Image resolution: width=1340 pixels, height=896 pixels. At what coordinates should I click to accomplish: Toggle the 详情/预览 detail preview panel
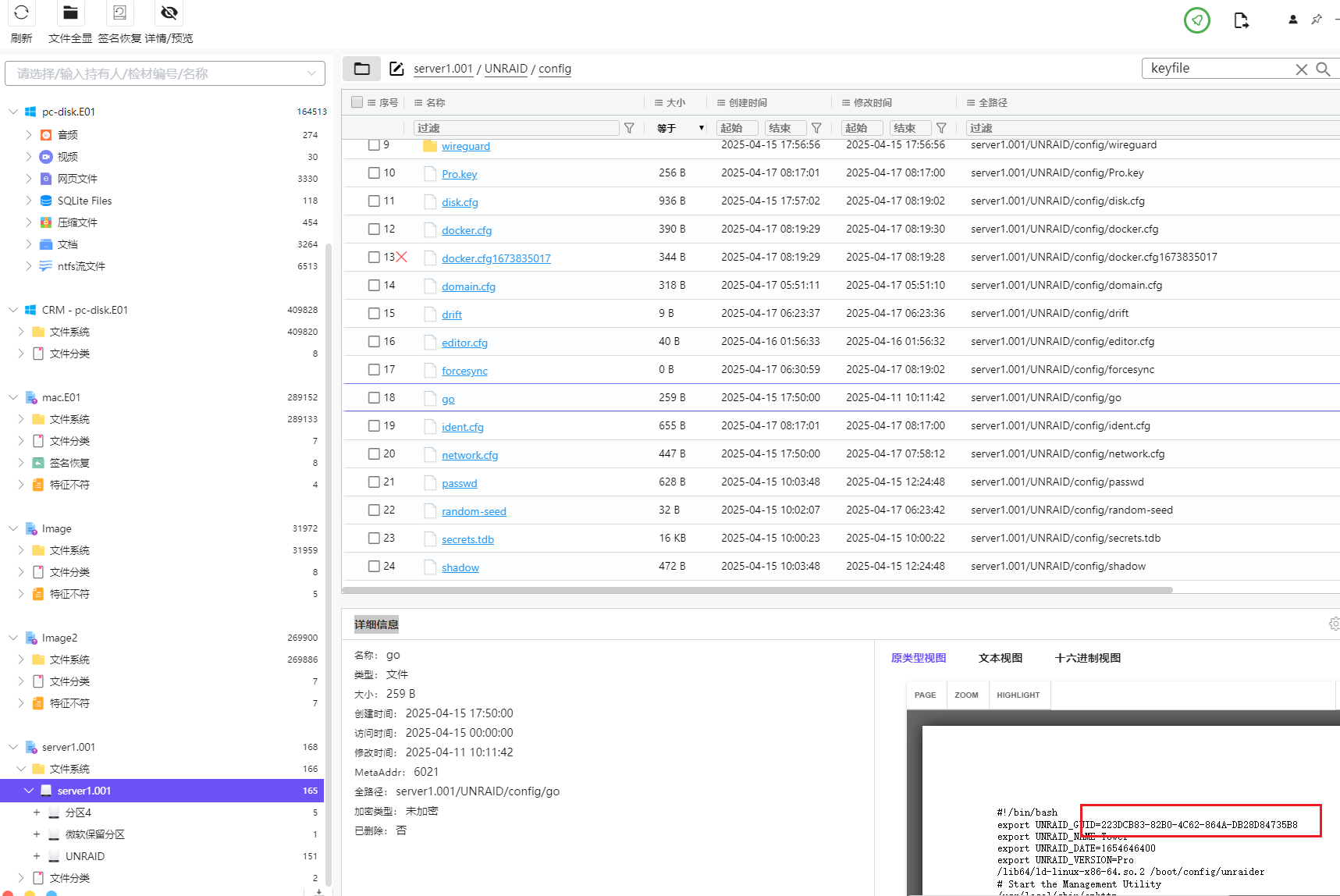(x=169, y=12)
